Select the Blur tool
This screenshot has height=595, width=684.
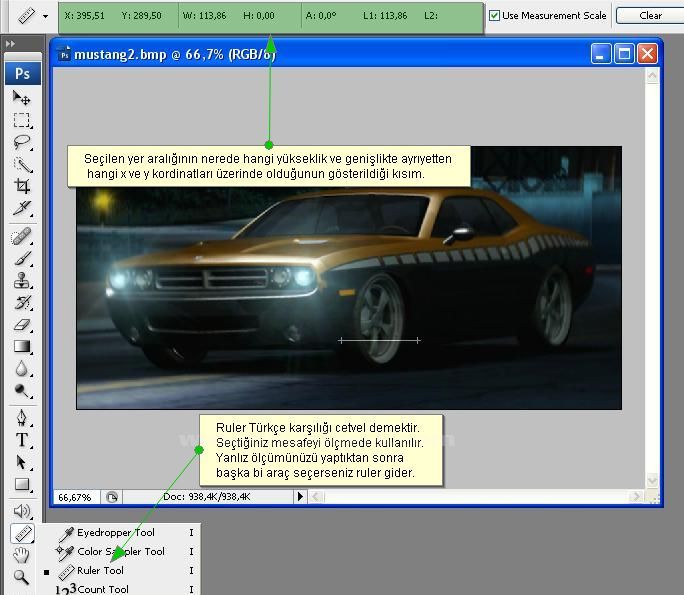[22, 369]
